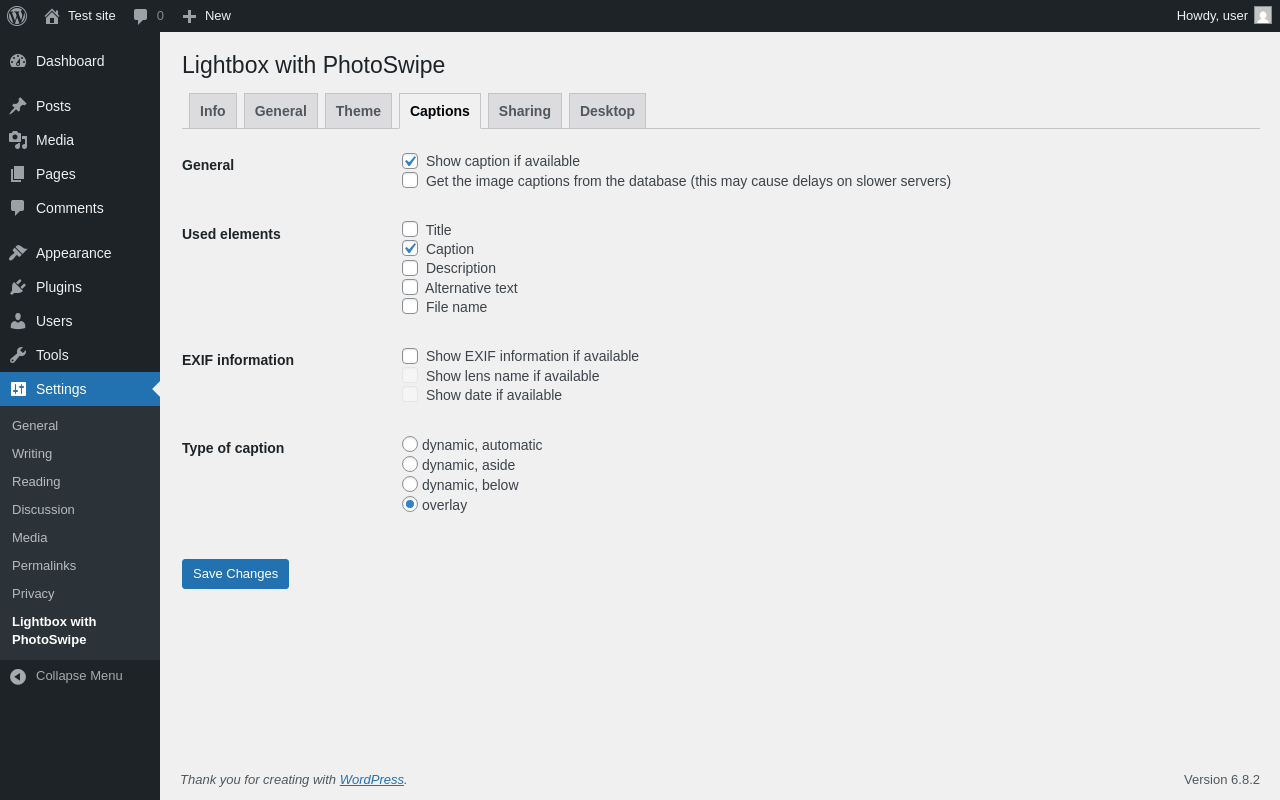Click the Save Changes button
The width and height of the screenshot is (1280, 800).
click(x=235, y=574)
